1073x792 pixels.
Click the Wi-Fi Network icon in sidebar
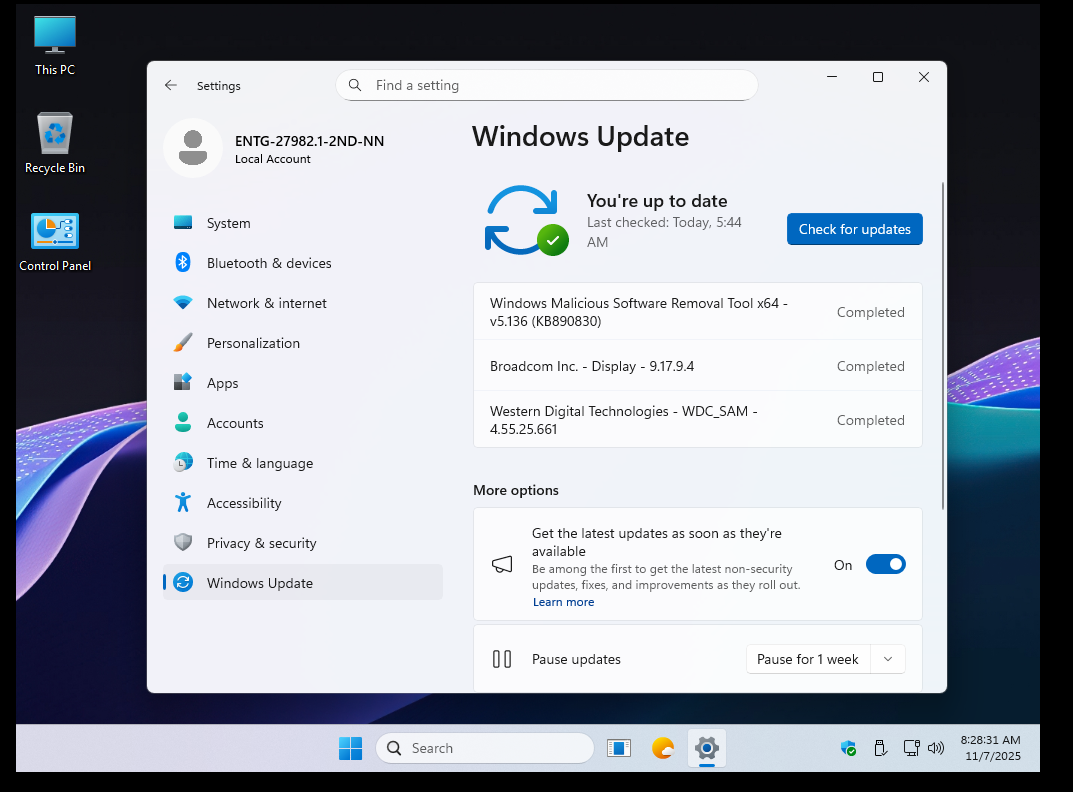(183, 302)
